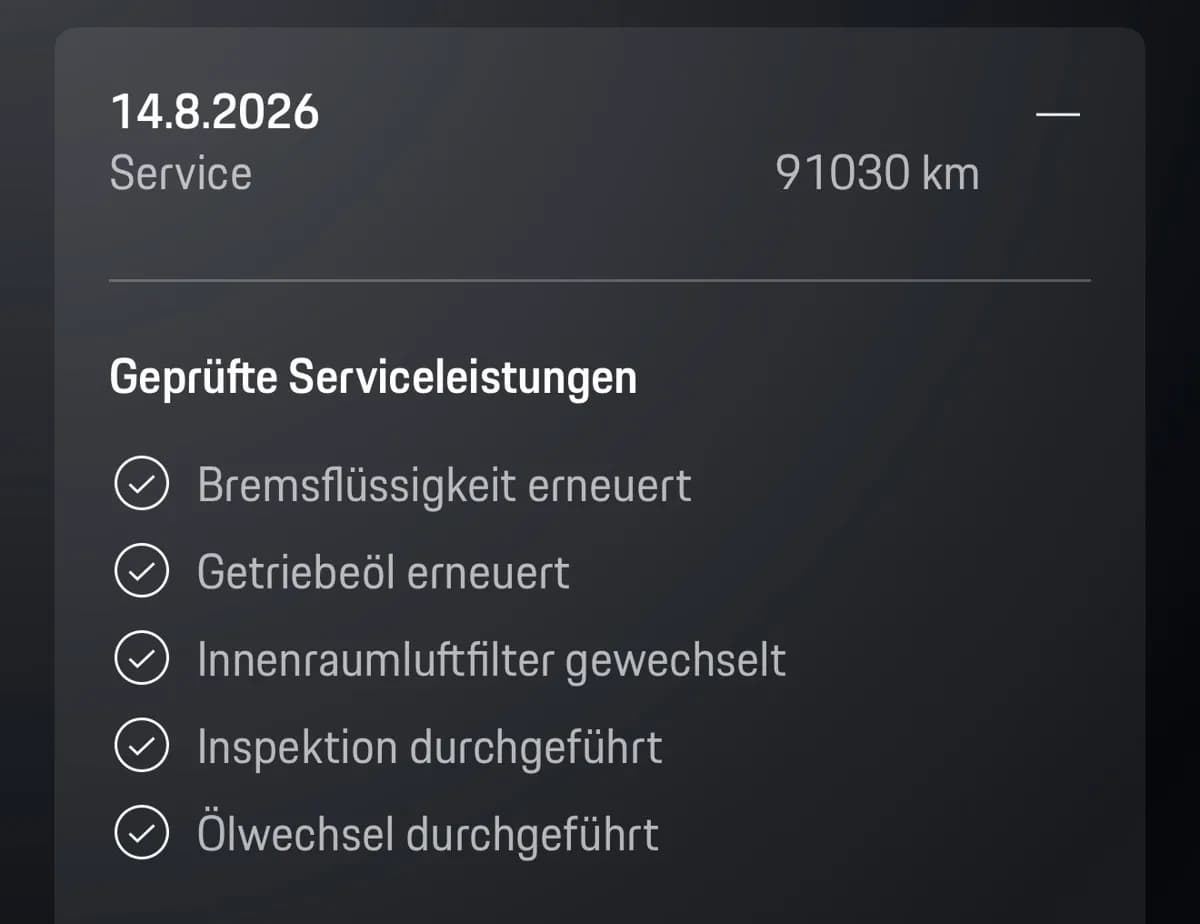The image size is (1200, 924).
Task: Select the Innenraumluftfilter gewechselt text
Action: click(x=491, y=661)
